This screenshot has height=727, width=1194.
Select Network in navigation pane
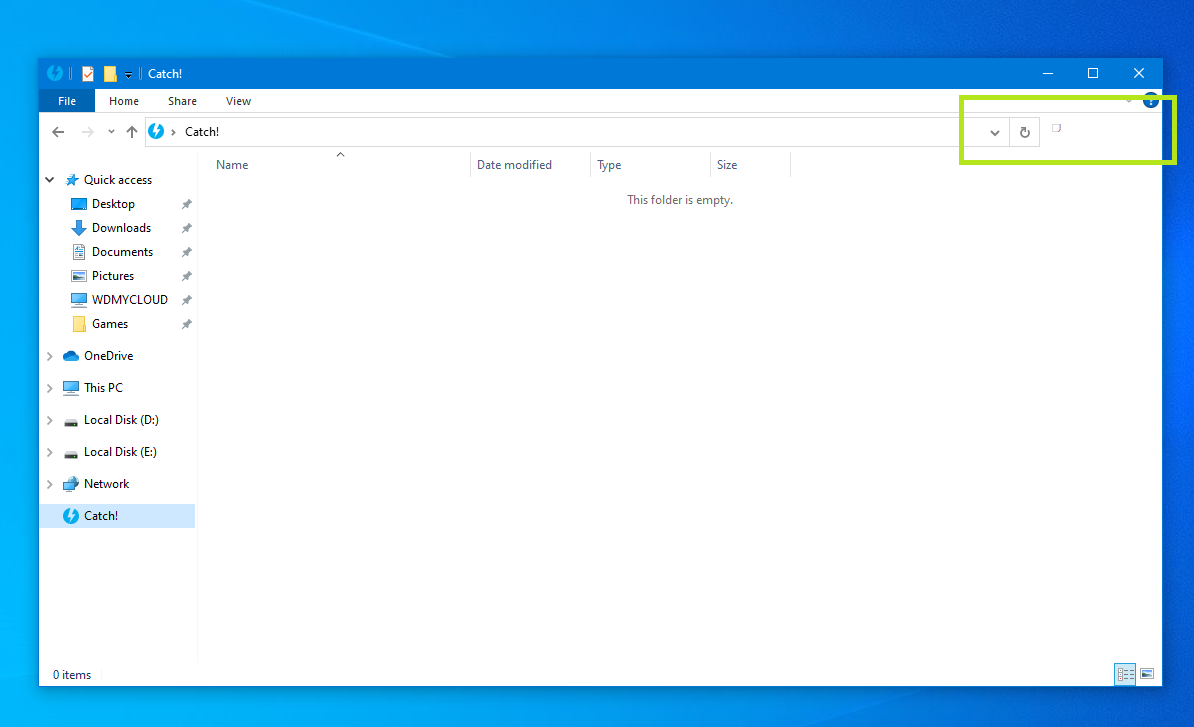pyautogui.click(x=106, y=483)
